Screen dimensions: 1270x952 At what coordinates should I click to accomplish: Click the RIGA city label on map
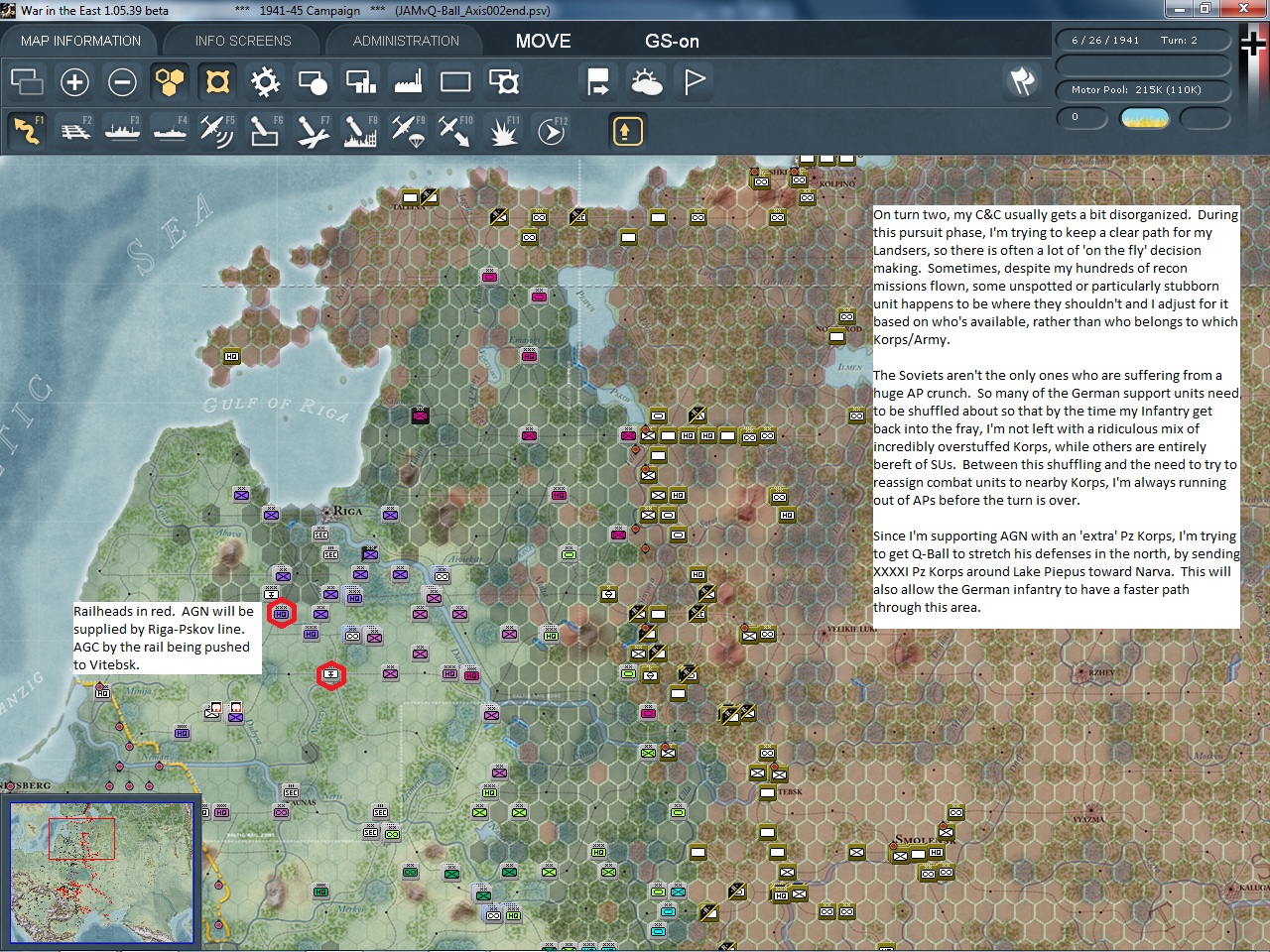pyautogui.click(x=347, y=512)
